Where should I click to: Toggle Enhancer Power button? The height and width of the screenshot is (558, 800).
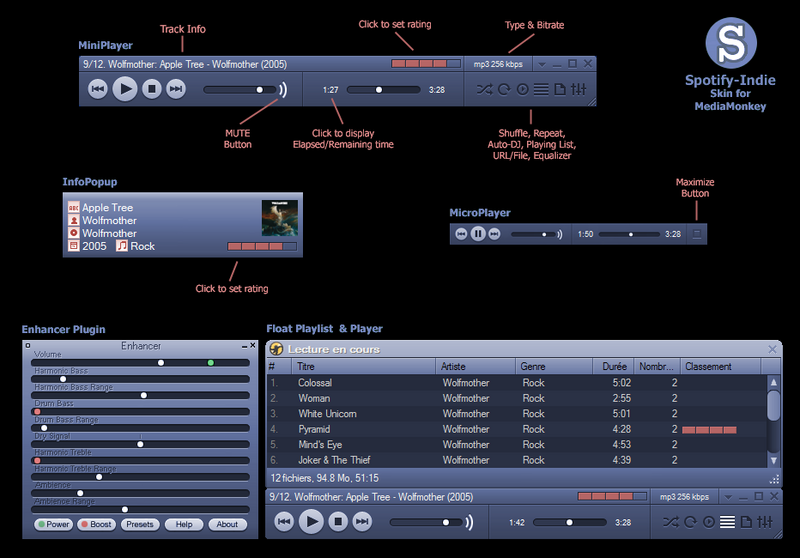click(x=54, y=524)
